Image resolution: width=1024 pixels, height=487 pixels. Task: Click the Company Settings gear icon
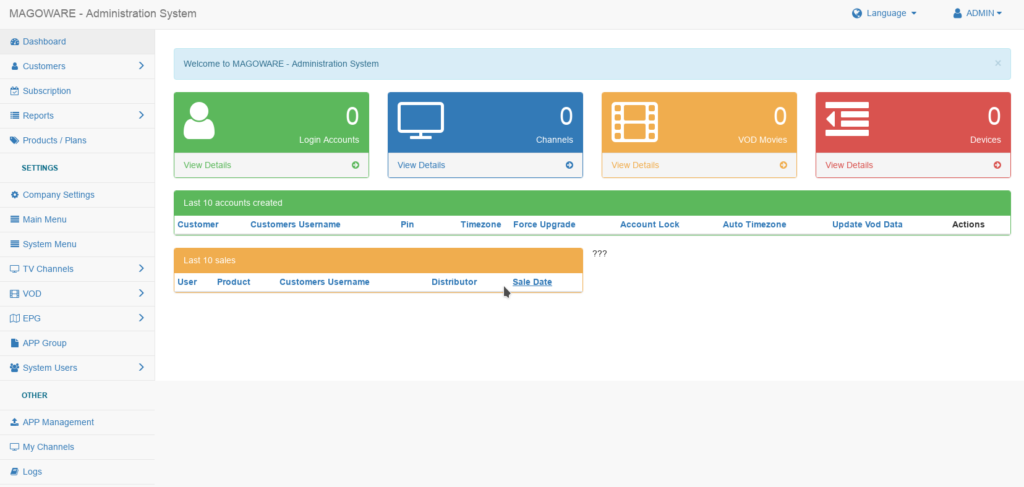pos(14,195)
